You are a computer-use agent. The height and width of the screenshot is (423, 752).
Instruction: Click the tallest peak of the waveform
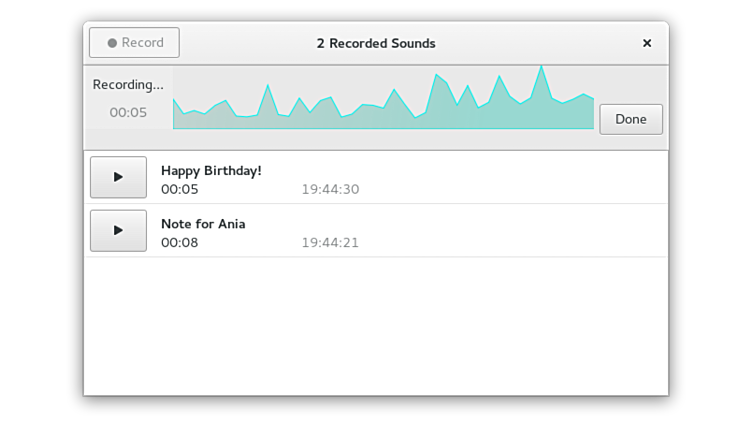point(541,70)
